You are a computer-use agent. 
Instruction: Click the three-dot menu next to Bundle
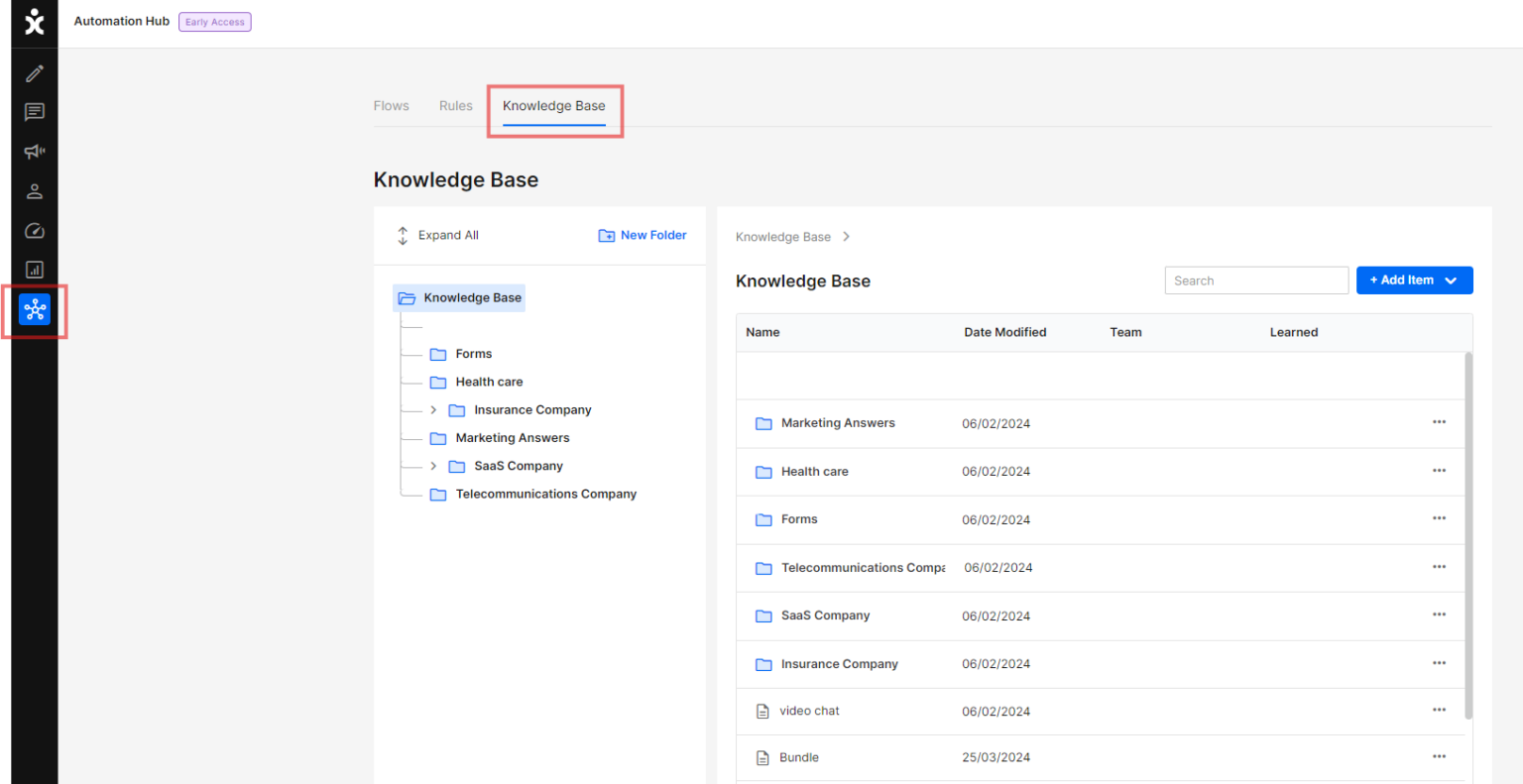coord(1439,757)
